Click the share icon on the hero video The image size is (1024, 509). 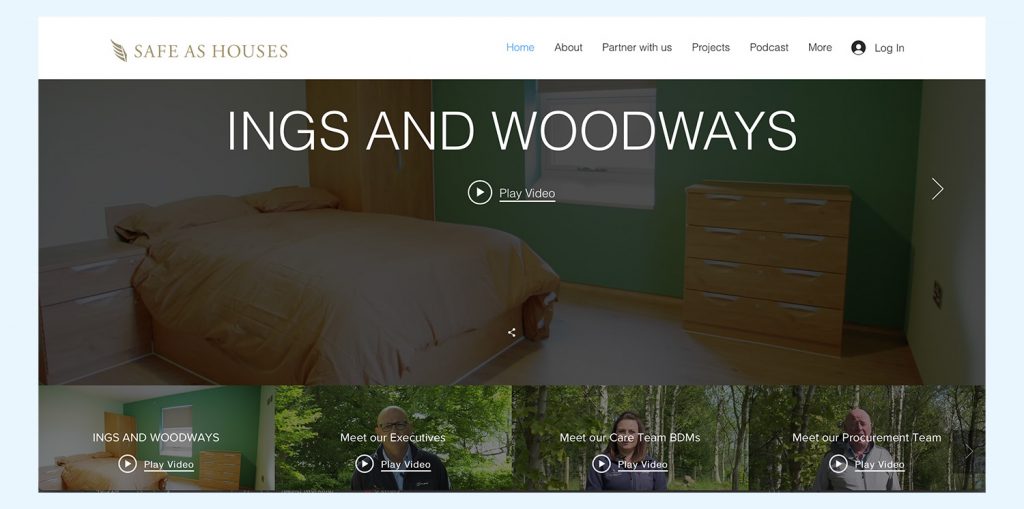pos(512,333)
